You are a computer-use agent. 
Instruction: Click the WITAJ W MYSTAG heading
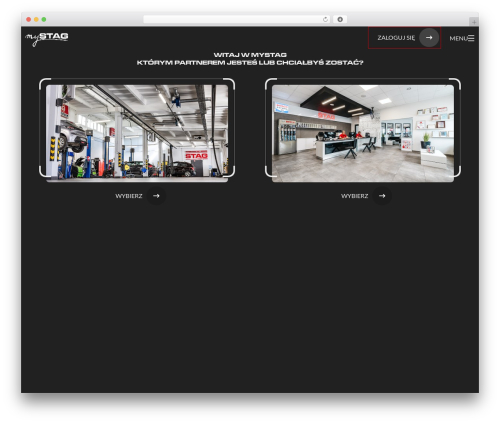(x=250, y=55)
